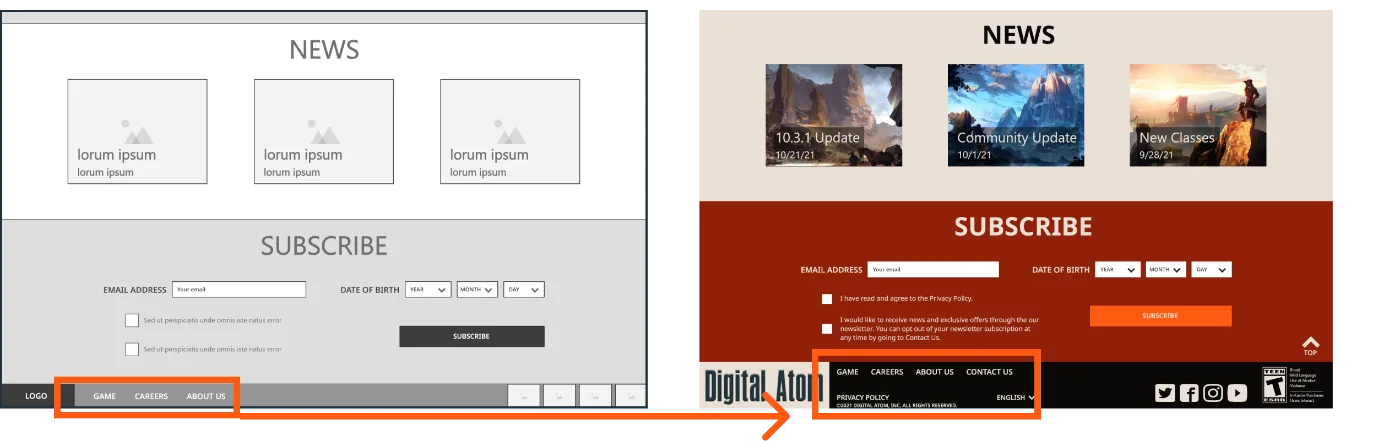Click the dark gray wireframe SUBSCRIBE button

(472, 336)
